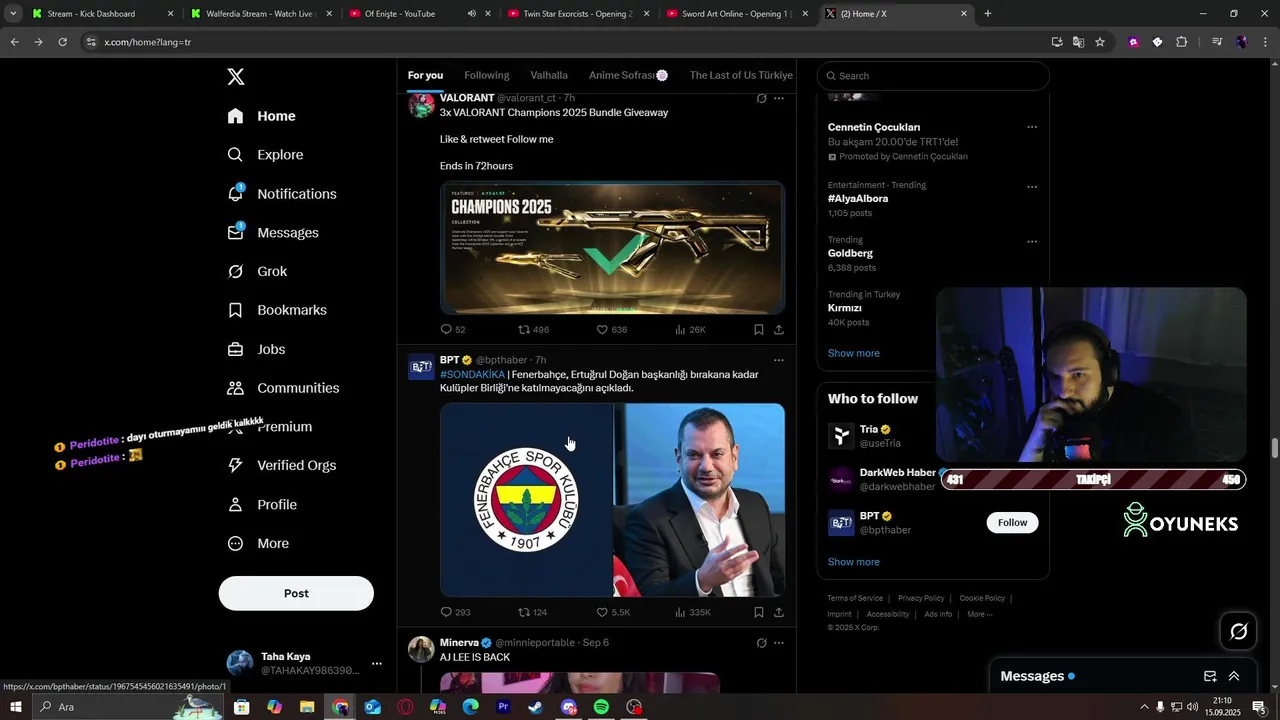
Task: Click Grok explain icon on VALORANT post
Action: (x=761, y=98)
